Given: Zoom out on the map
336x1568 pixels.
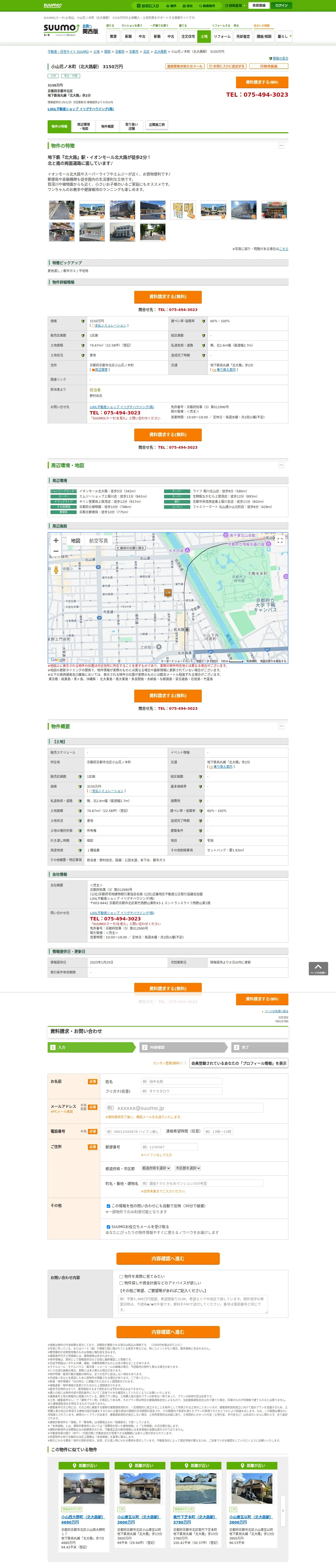Looking at the screenshot, I should pyautogui.click(x=56, y=551).
